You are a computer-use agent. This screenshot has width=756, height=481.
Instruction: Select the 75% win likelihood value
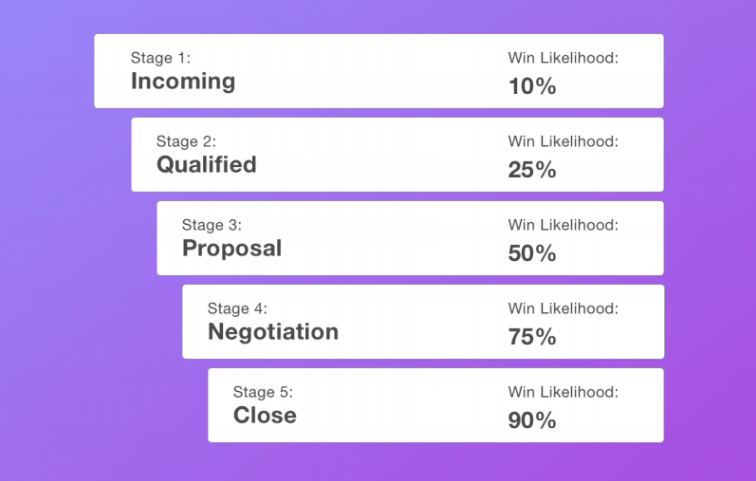point(532,337)
